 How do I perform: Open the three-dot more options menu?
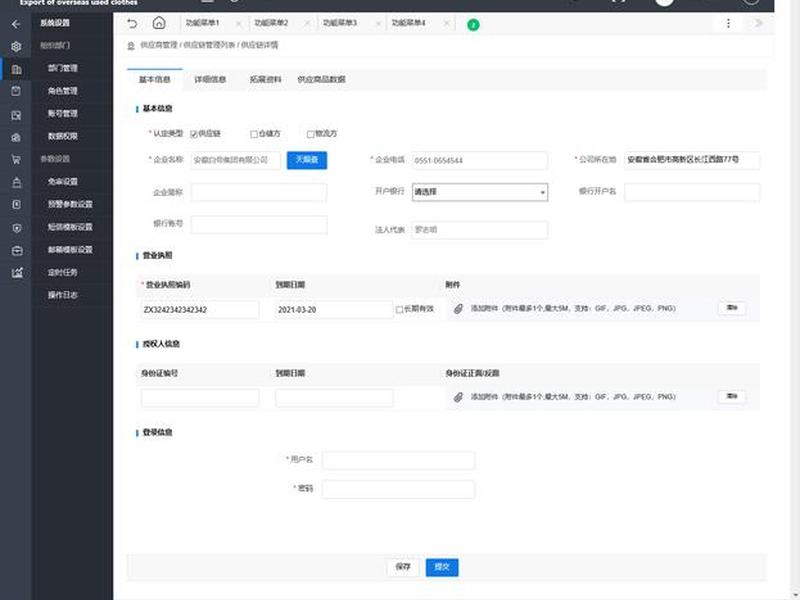[x=728, y=23]
